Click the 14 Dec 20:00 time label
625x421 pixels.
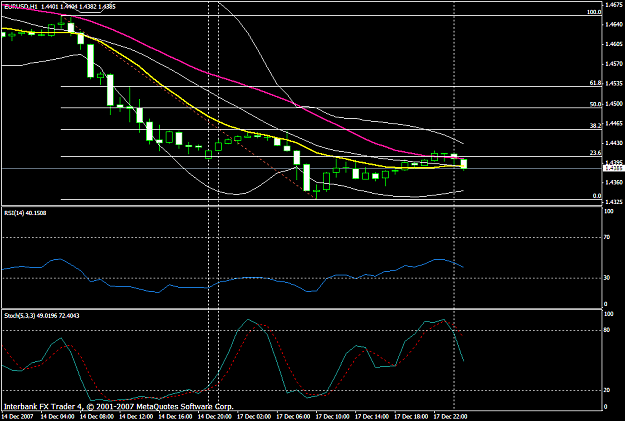click(x=214, y=416)
